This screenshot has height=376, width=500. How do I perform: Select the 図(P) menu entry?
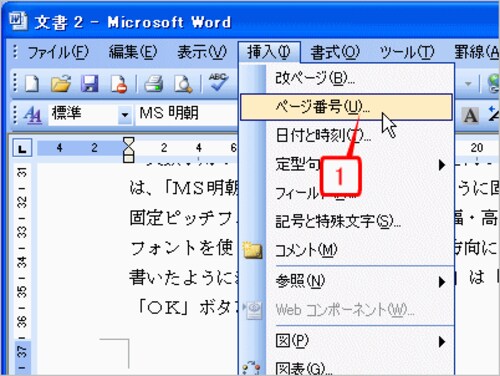(347, 341)
